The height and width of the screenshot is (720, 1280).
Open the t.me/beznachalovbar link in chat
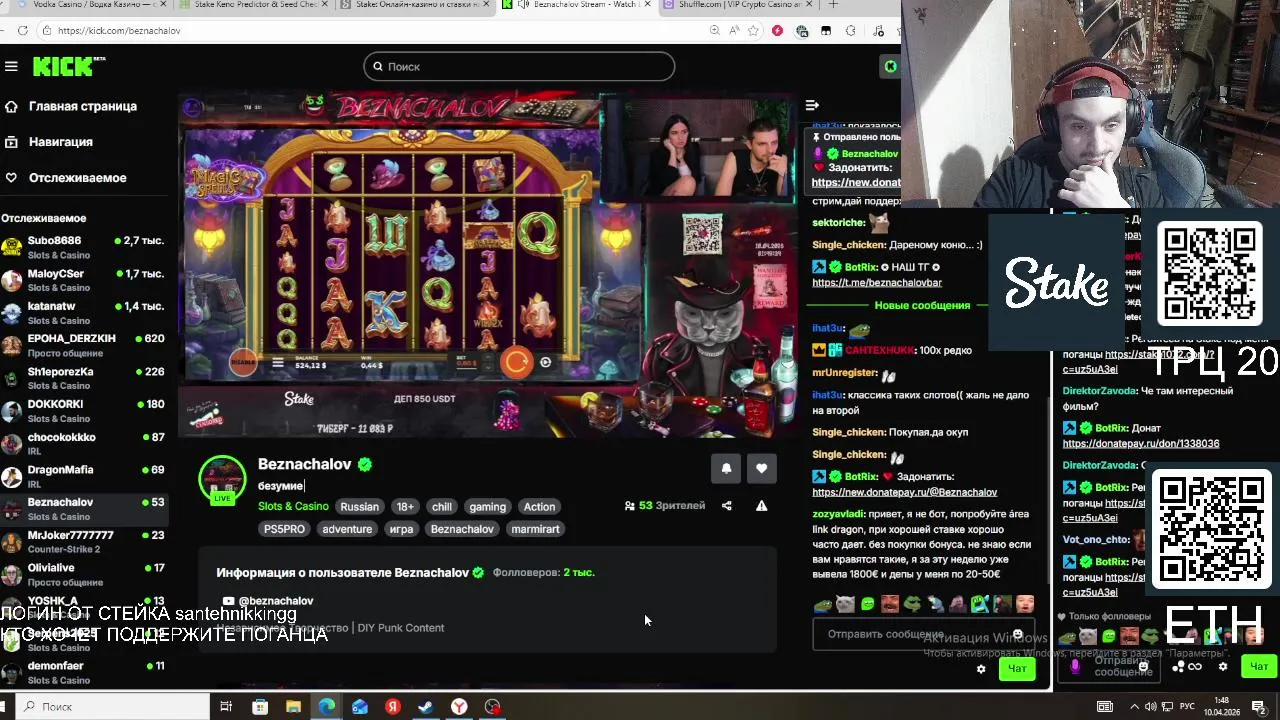877,283
